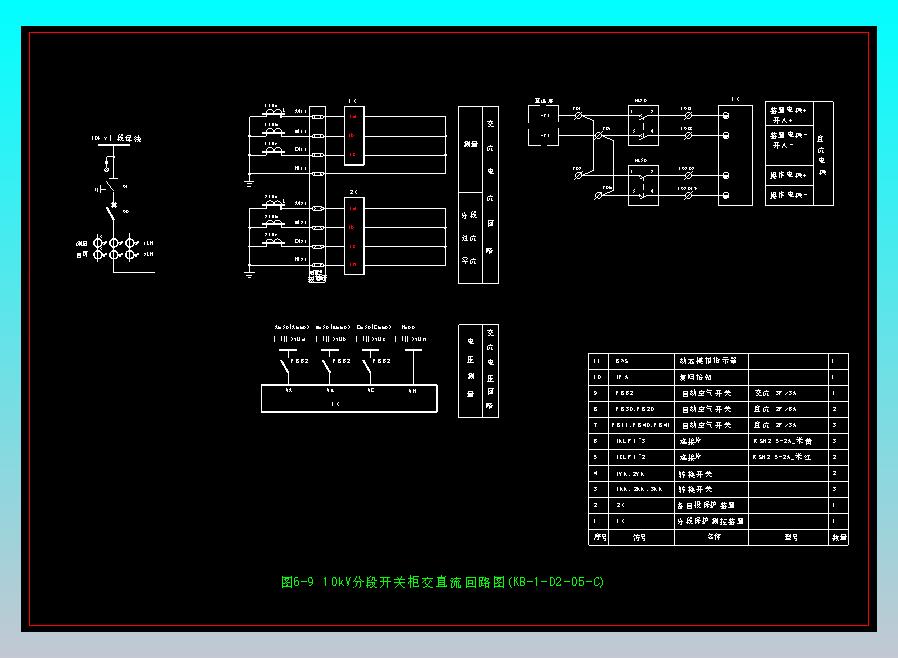Select the 2K terminal block with red labels
Screen dimensions: 898x658
point(354,236)
